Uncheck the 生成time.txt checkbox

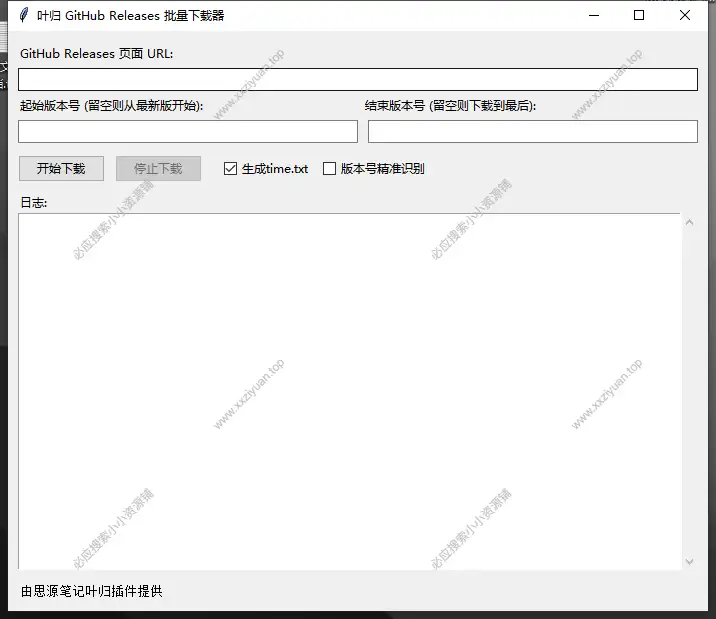(231, 169)
